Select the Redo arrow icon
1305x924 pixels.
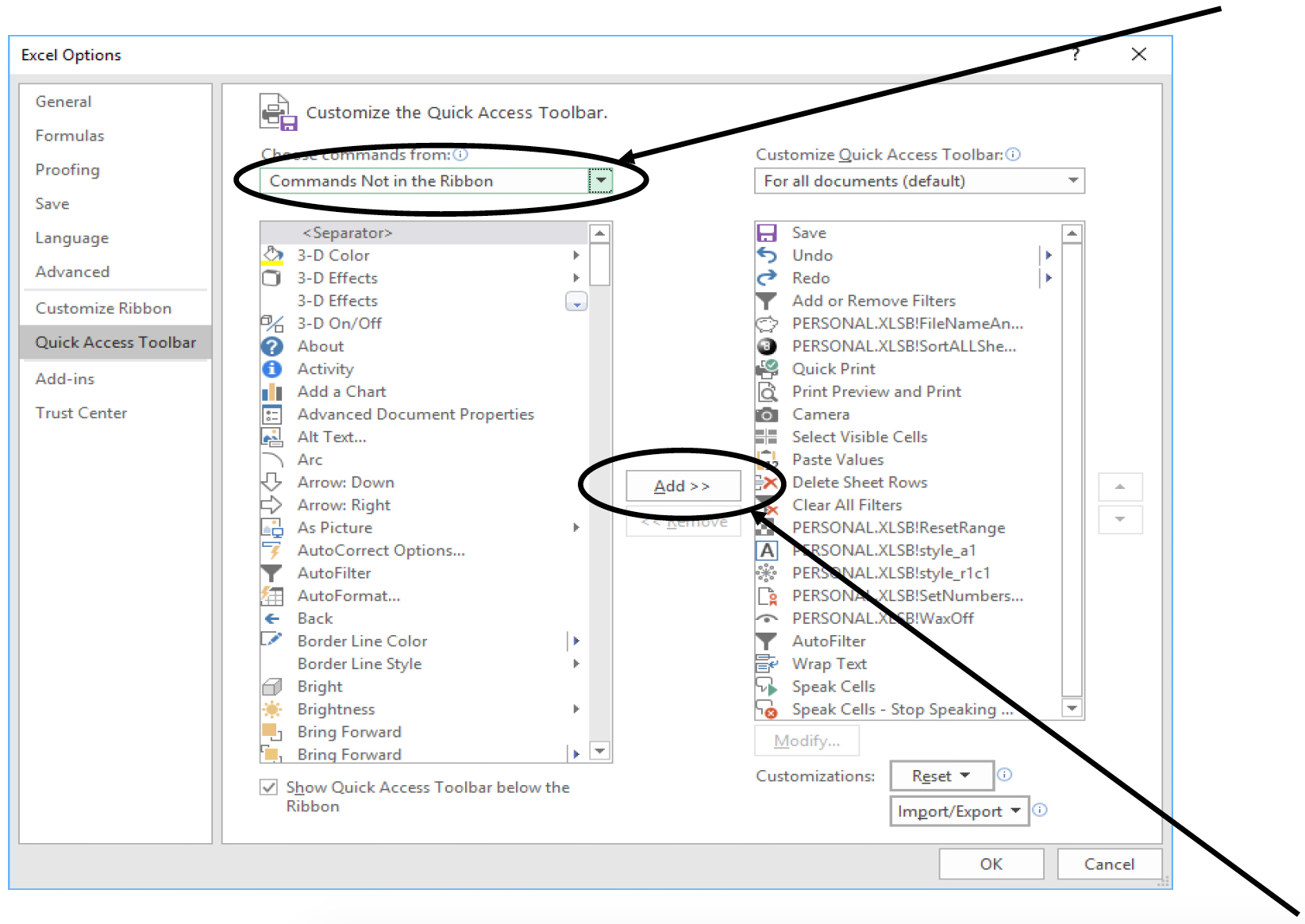767,278
